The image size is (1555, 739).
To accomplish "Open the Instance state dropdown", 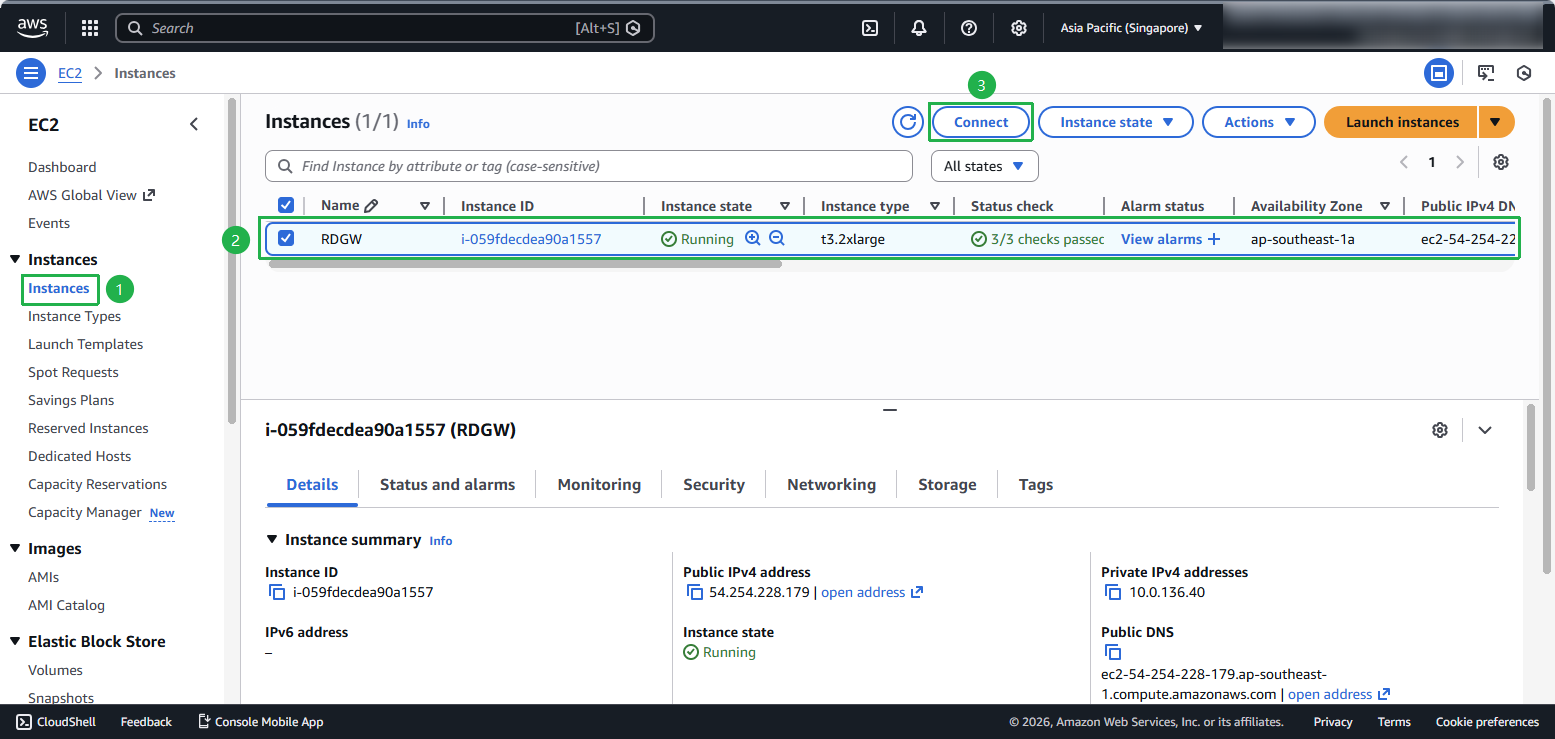I will coord(1115,122).
